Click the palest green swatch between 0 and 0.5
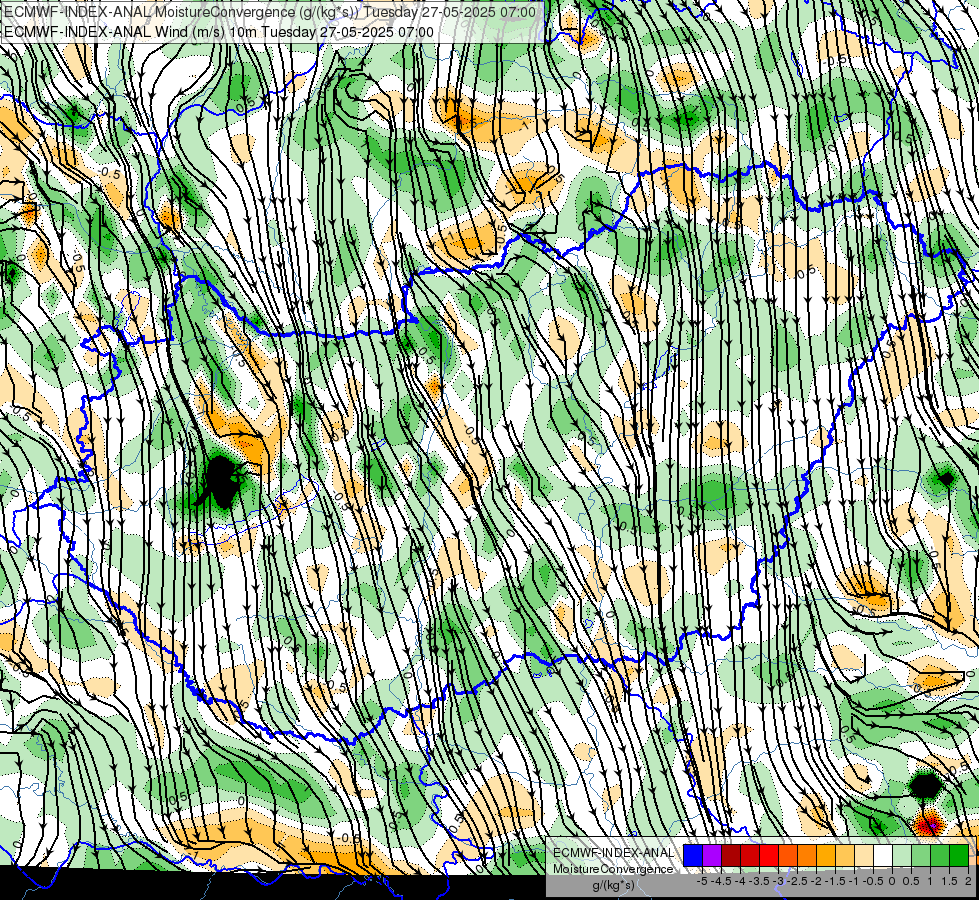The height and width of the screenshot is (900, 979). pyautogui.click(x=902, y=856)
